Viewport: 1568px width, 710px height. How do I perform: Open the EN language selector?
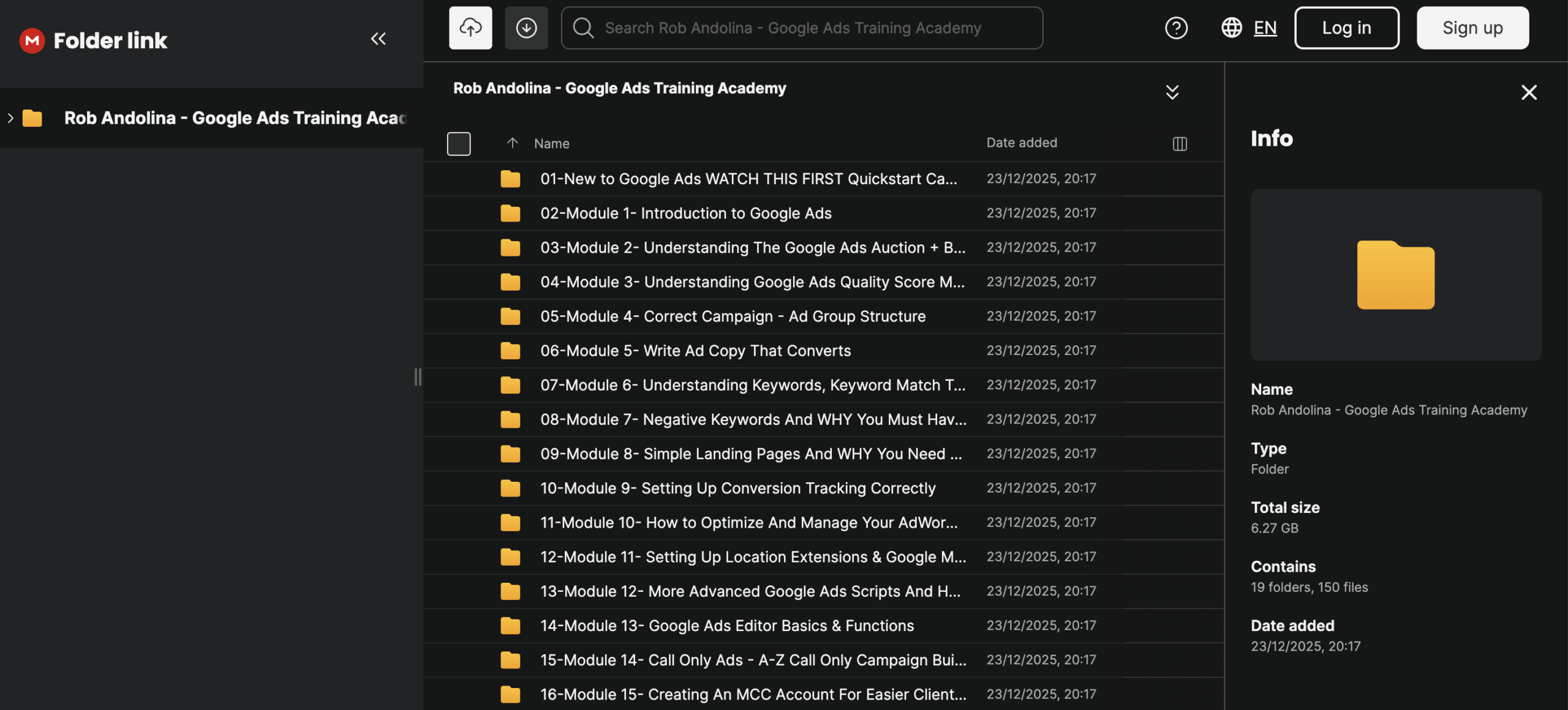[x=1265, y=28]
